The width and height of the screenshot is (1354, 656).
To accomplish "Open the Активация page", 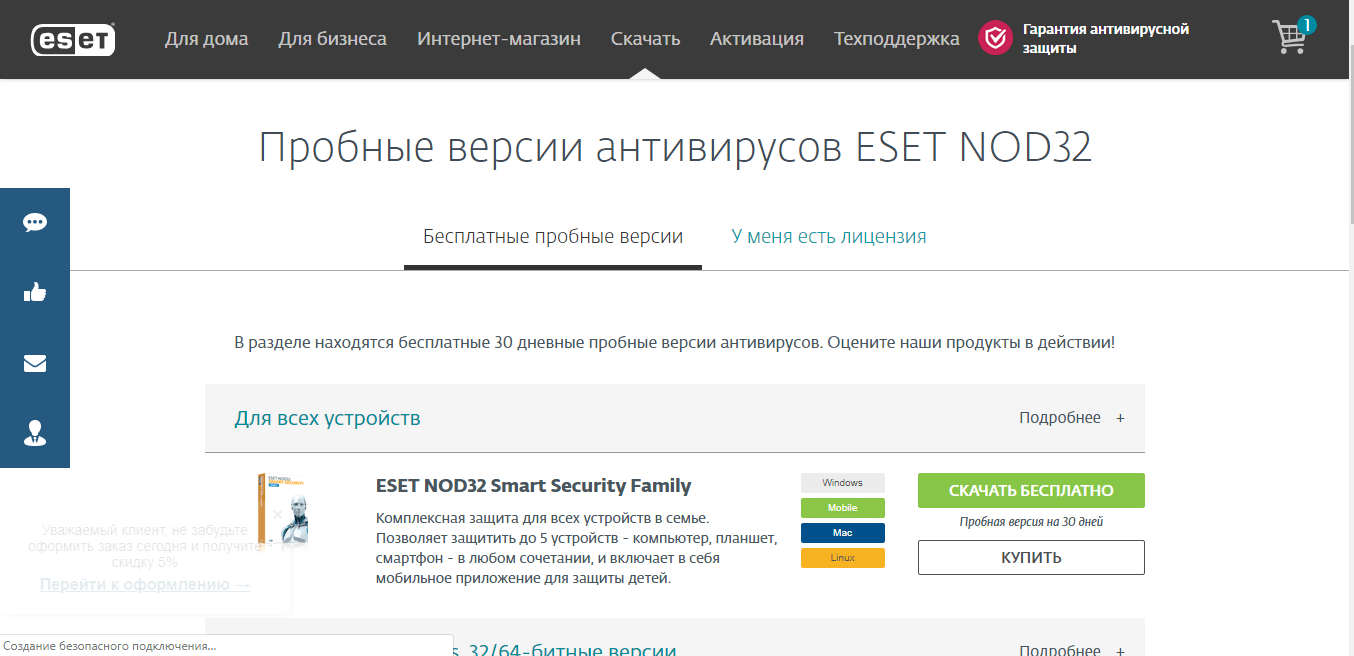I will 757,39.
